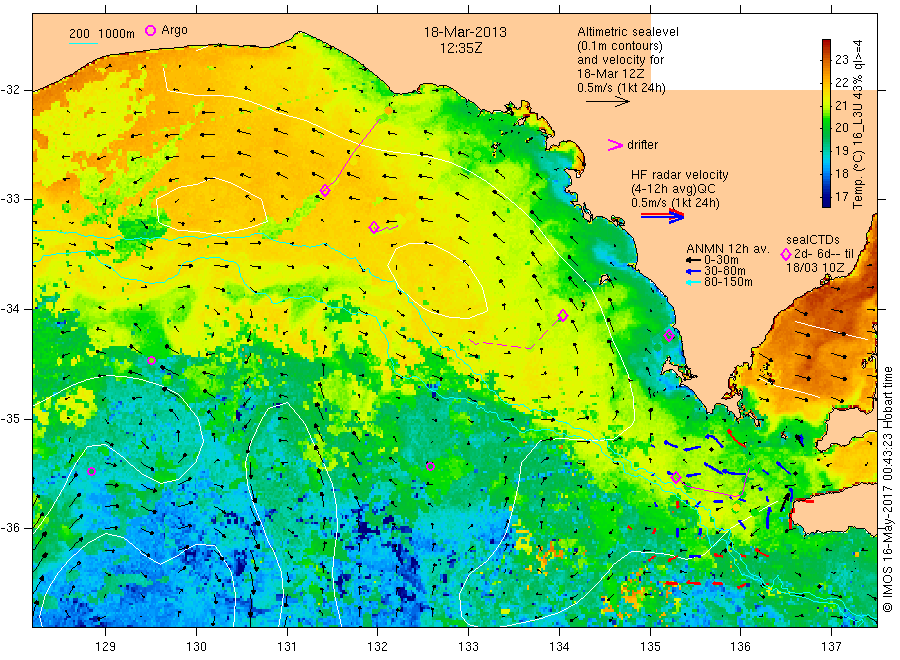Click the black altimetric velocity scale arrow
The width and height of the screenshot is (900, 660).
pos(607,102)
